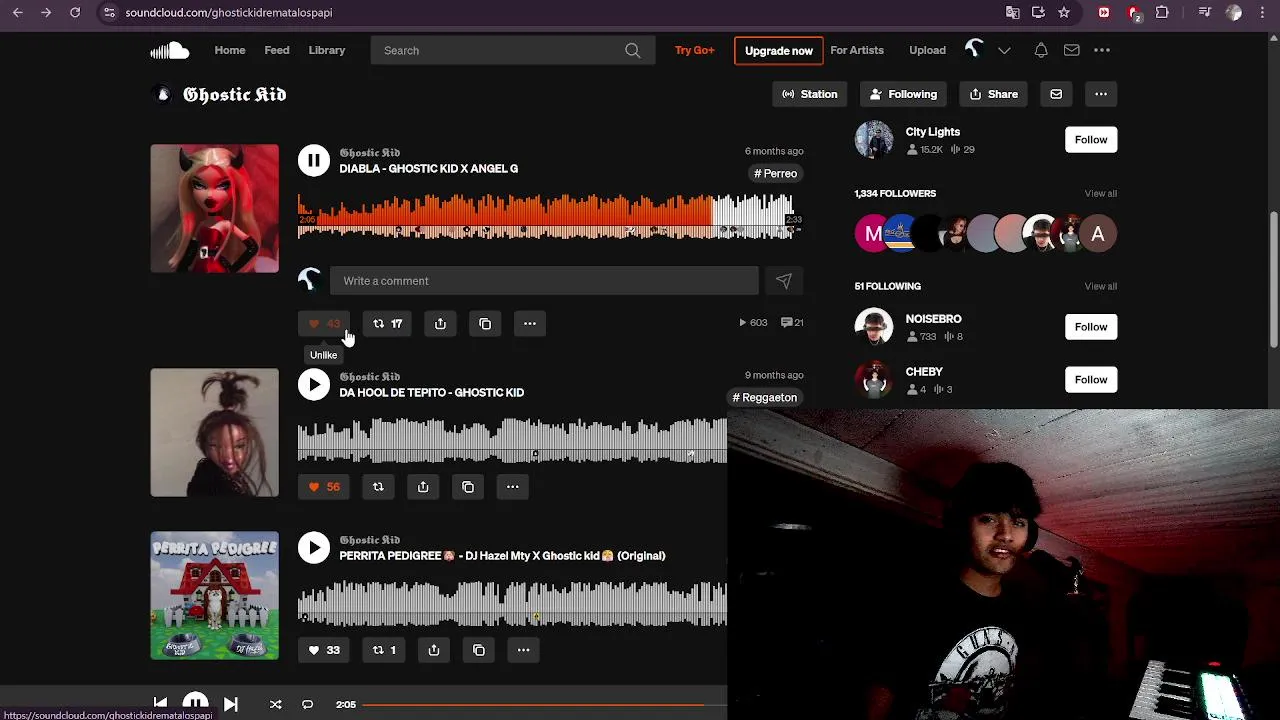Follow NOISEBRO
The width and height of the screenshot is (1280, 720).
[x=1091, y=327]
